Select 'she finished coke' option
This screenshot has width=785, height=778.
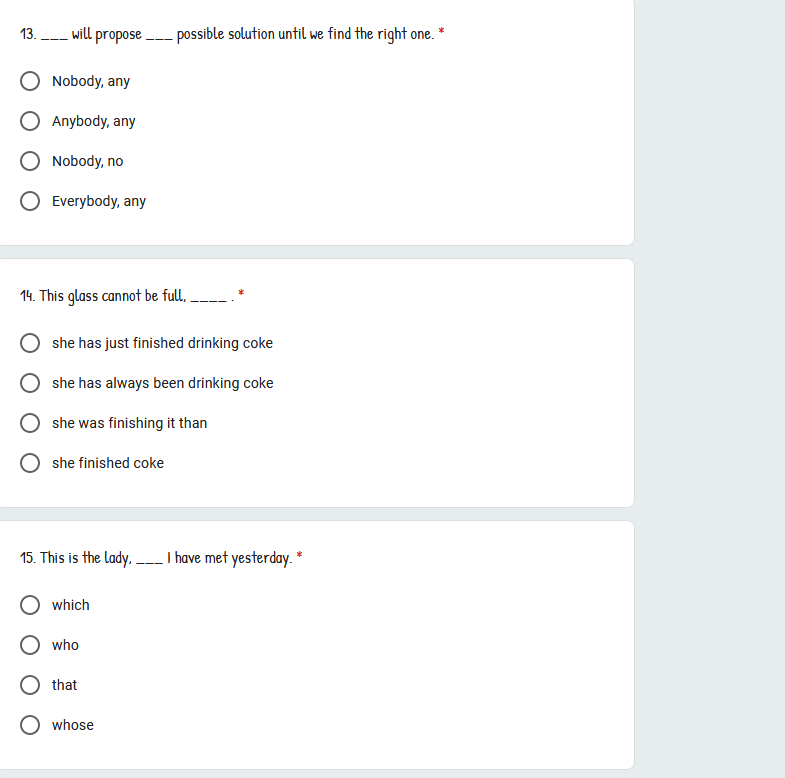[x=30, y=463]
